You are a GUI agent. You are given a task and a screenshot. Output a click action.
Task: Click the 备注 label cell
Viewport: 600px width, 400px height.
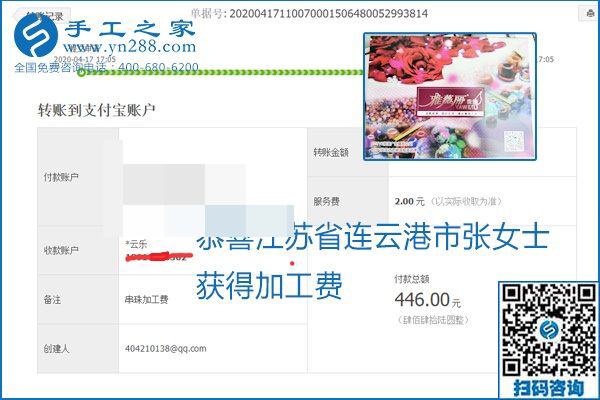(78, 299)
